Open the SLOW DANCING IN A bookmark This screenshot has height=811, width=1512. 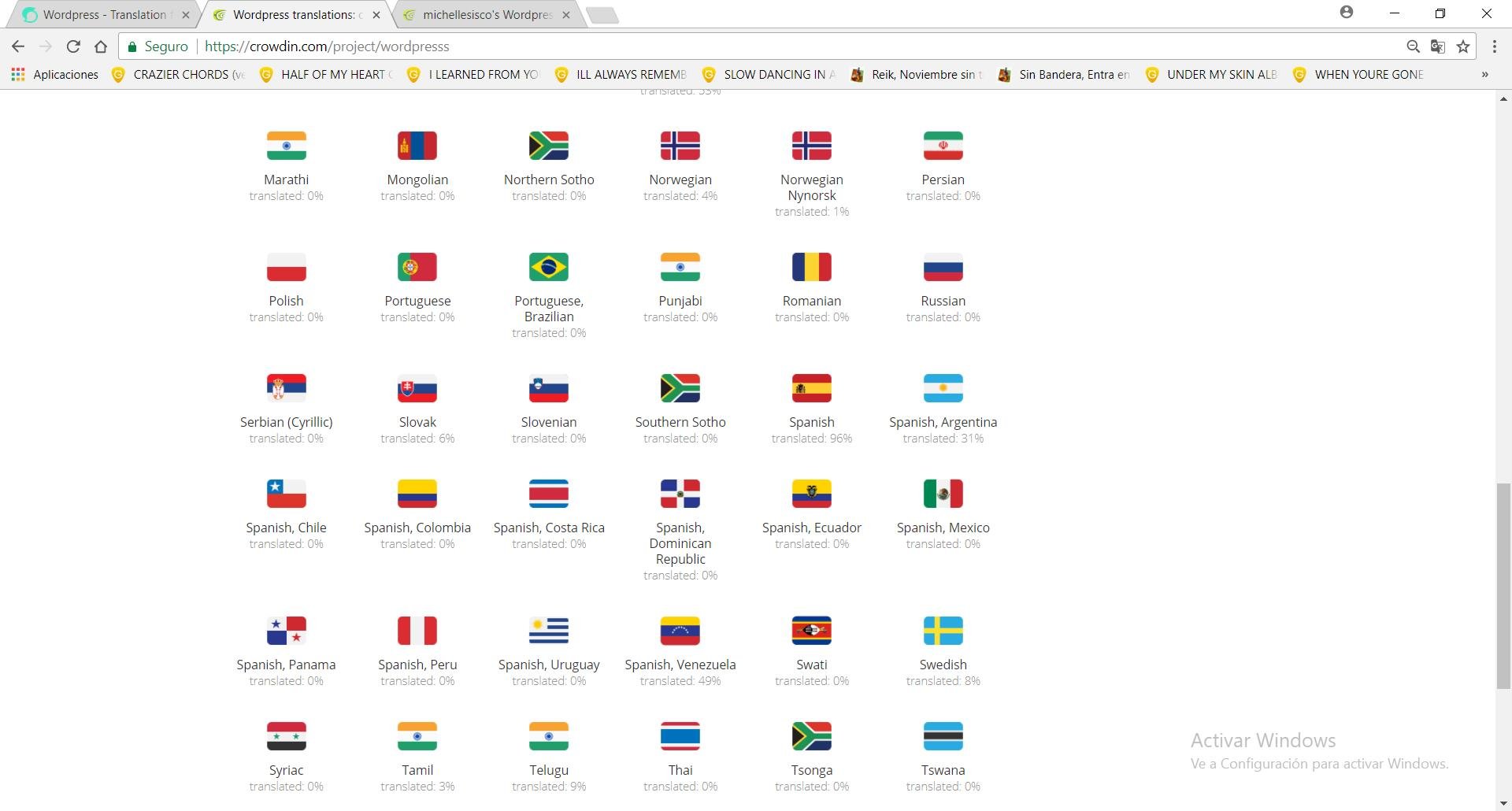coord(769,74)
